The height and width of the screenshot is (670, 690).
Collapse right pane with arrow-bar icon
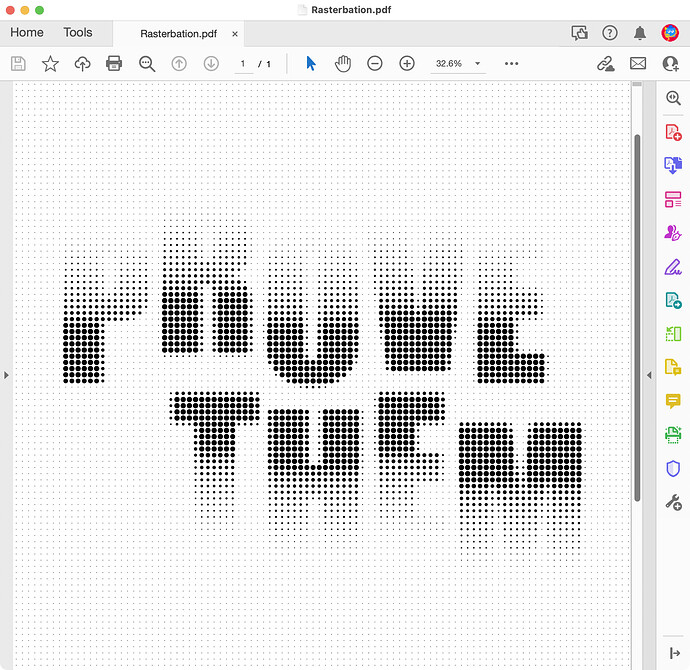(x=675, y=653)
